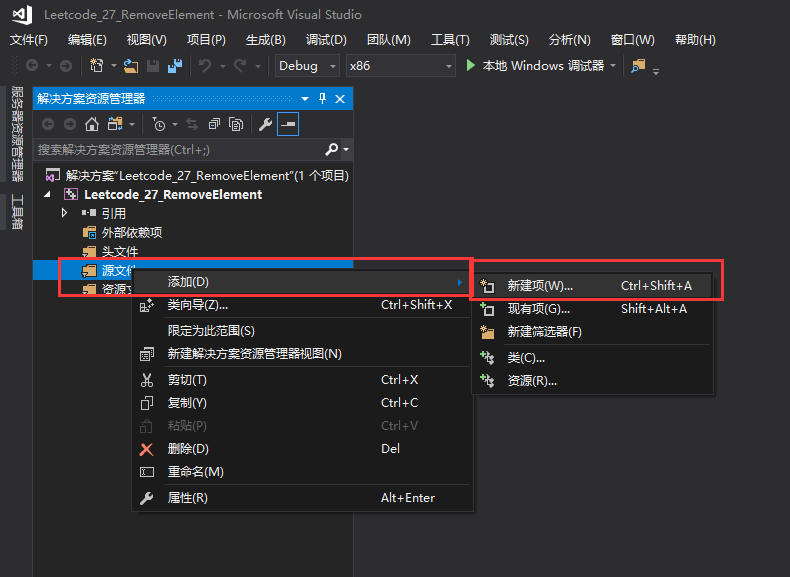This screenshot has width=790, height=577.
Task: Choose 类向导(Z)... in context menu
Action: (302, 305)
